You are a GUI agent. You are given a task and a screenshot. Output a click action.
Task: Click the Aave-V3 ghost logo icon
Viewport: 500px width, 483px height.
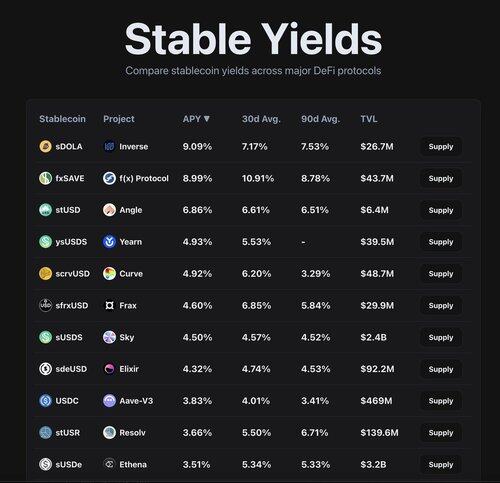click(109, 401)
